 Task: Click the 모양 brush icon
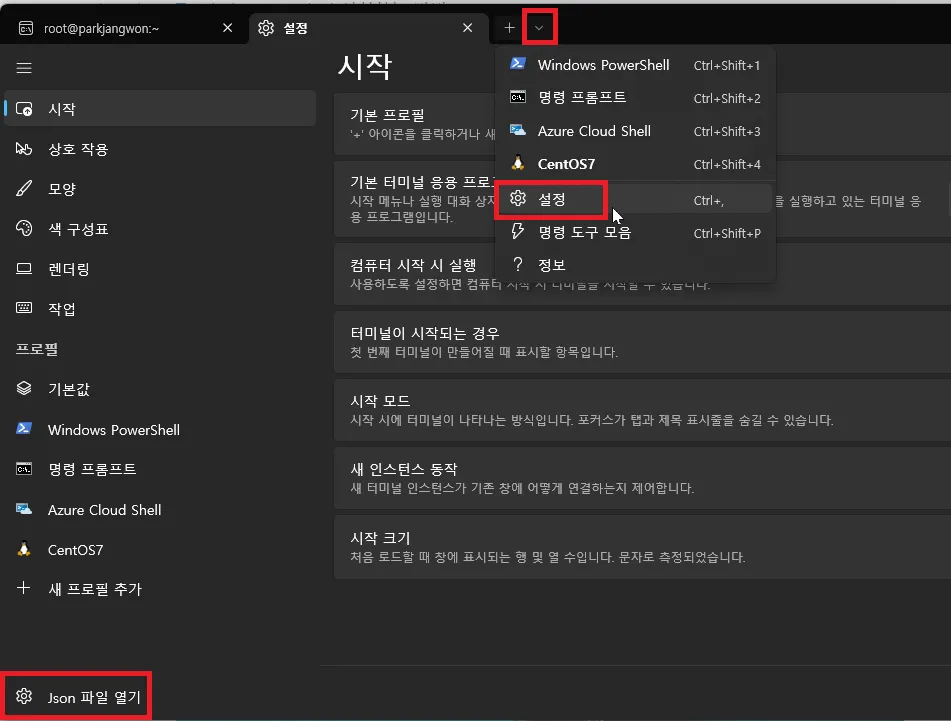point(24,189)
